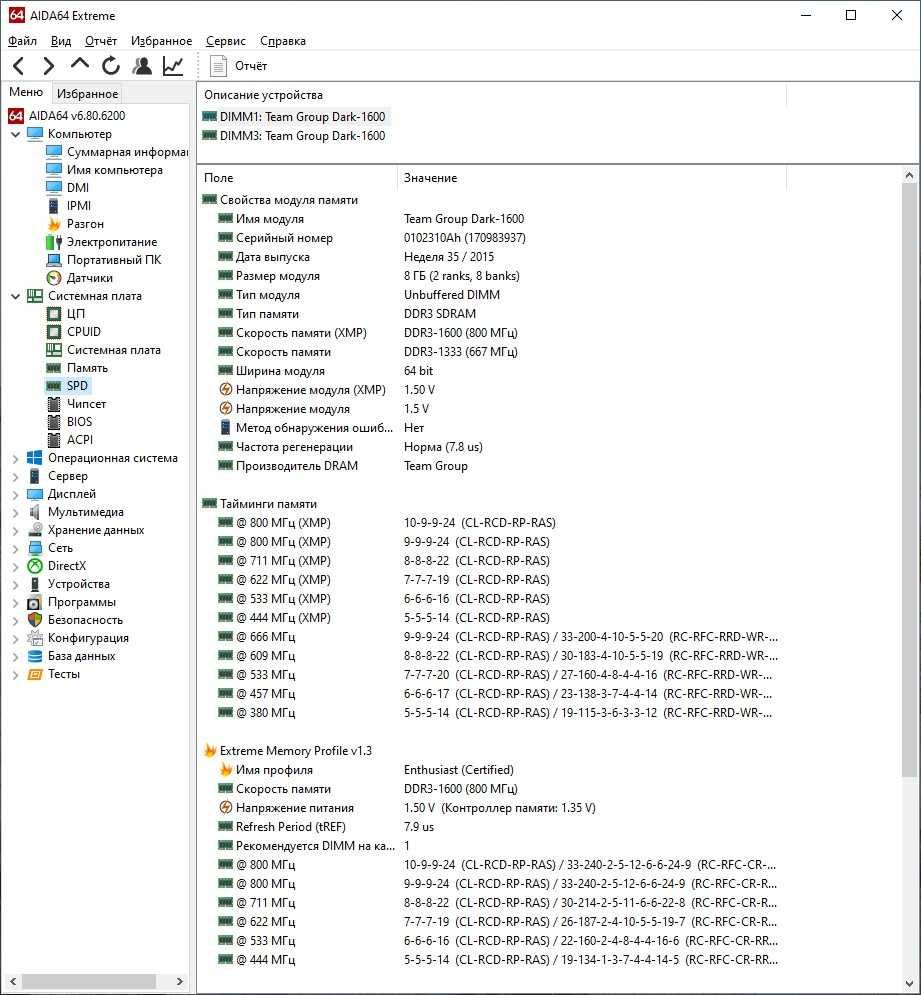Click the Значение column header

coord(592,178)
